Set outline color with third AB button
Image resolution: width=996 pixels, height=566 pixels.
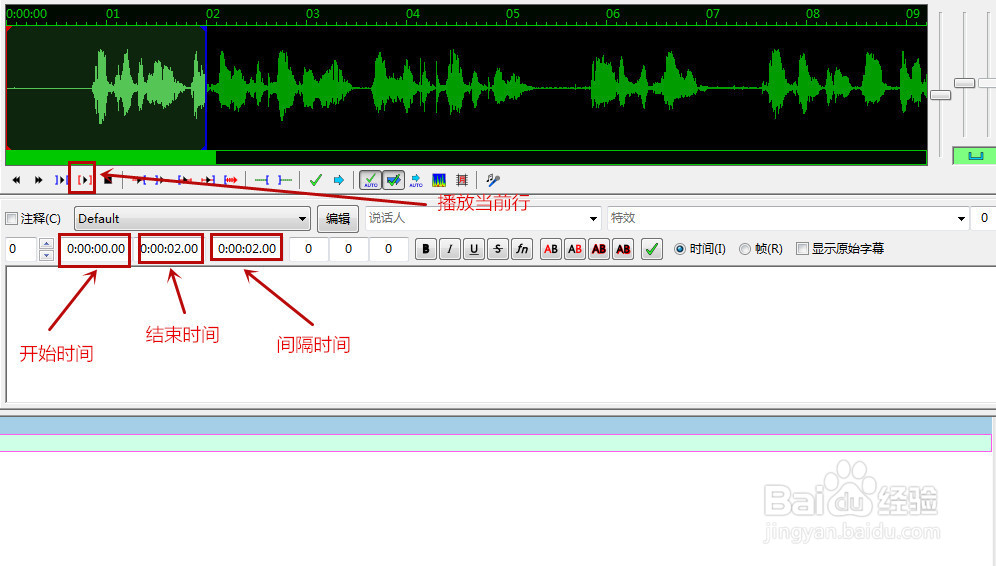tap(599, 249)
